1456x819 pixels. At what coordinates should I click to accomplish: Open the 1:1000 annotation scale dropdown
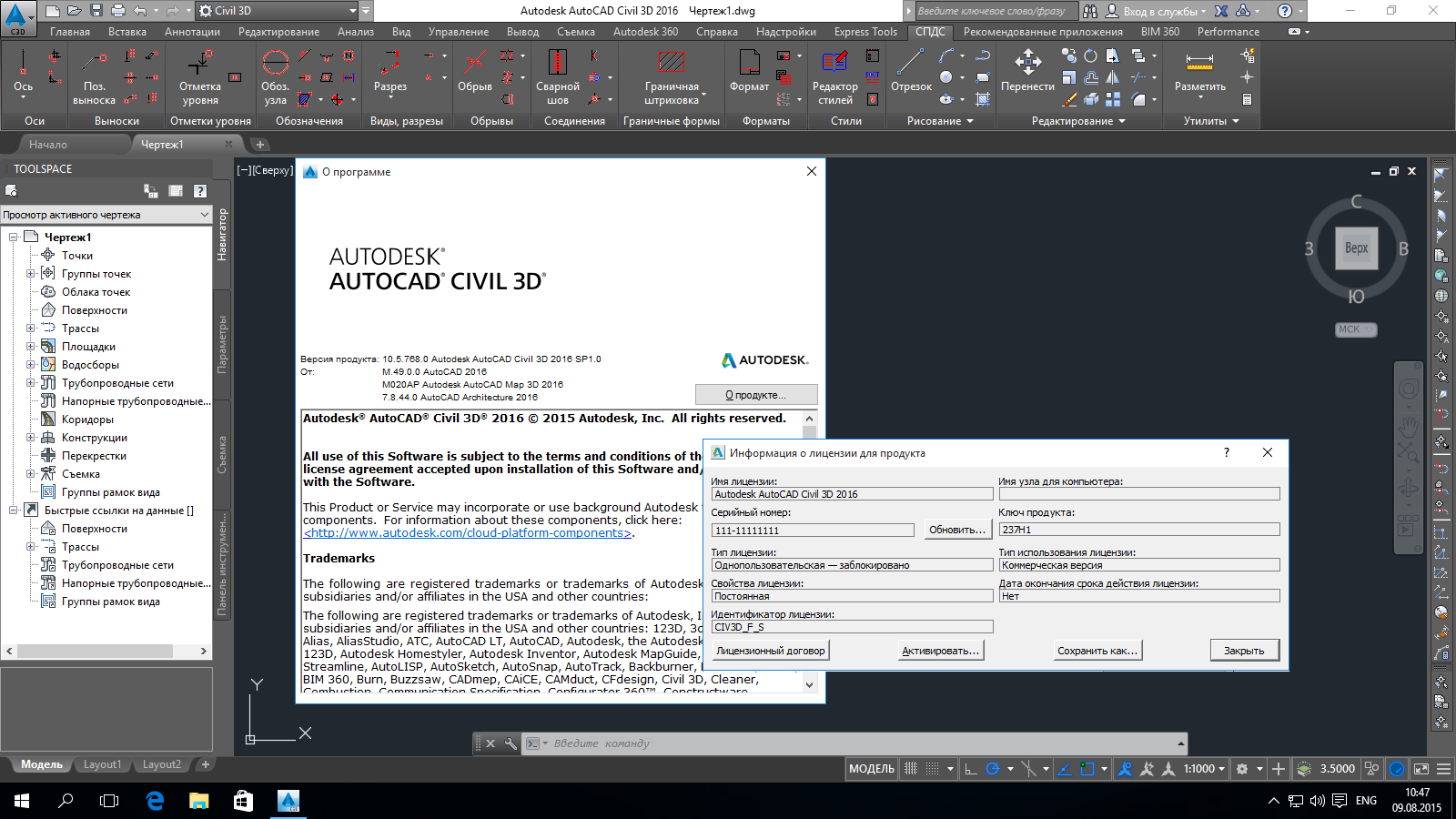(x=1205, y=769)
